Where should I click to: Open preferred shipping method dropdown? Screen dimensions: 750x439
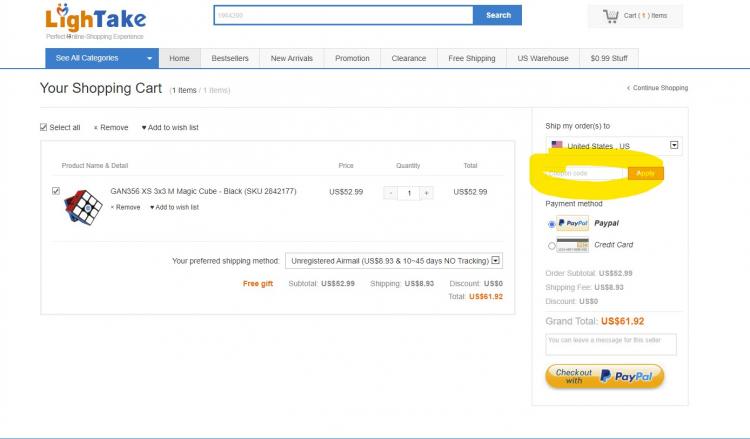(394, 261)
